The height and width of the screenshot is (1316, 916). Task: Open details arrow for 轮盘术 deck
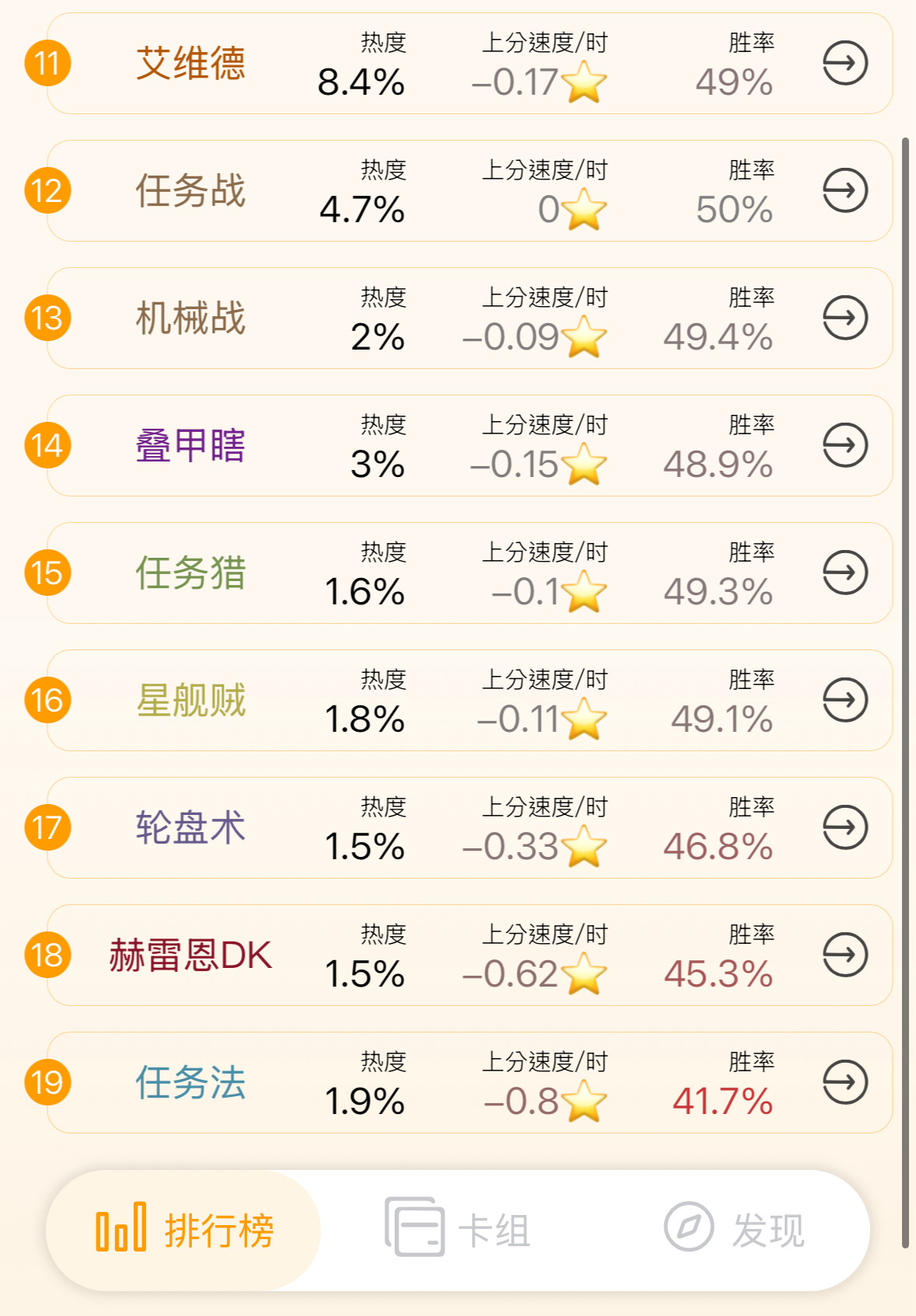coord(845,827)
